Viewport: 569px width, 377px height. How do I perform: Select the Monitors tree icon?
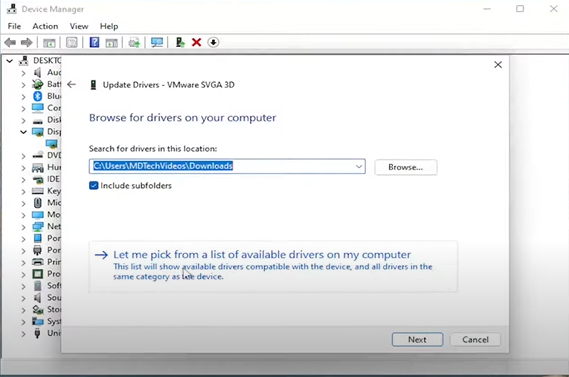(x=37, y=215)
